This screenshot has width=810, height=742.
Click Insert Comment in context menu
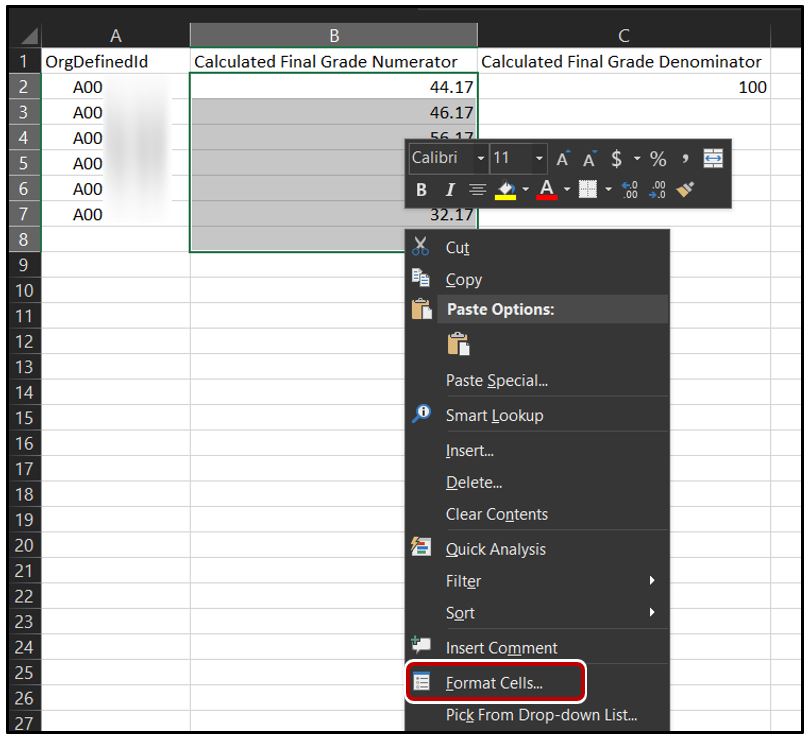pyautogui.click(x=501, y=648)
